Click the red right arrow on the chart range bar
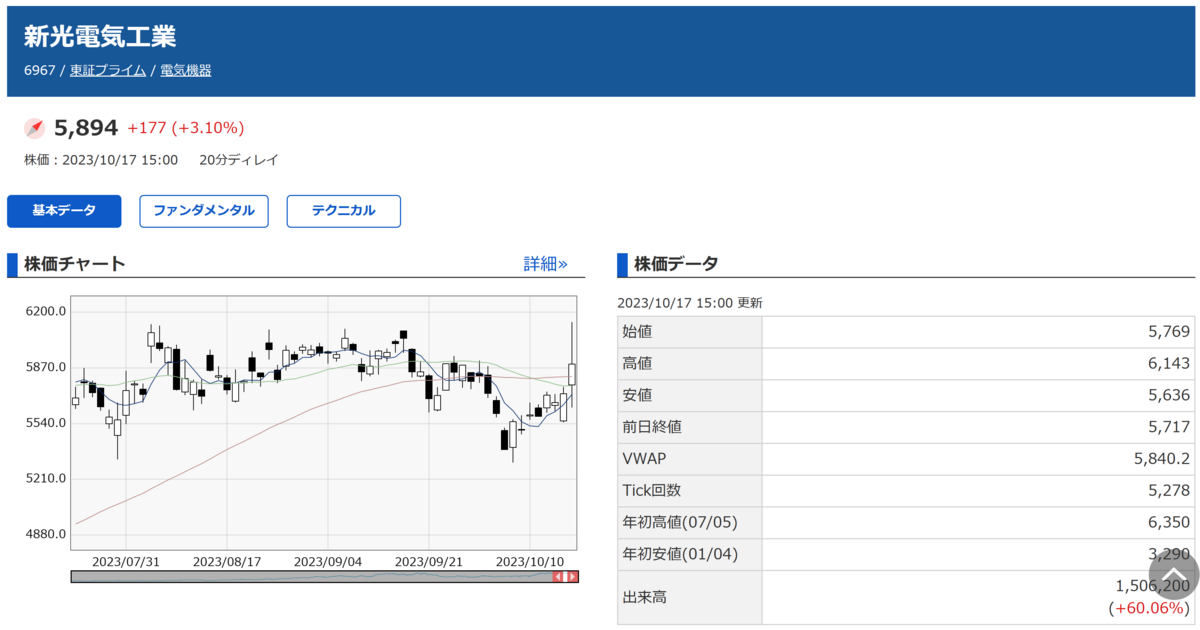This screenshot has width=1200, height=630. click(x=572, y=577)
